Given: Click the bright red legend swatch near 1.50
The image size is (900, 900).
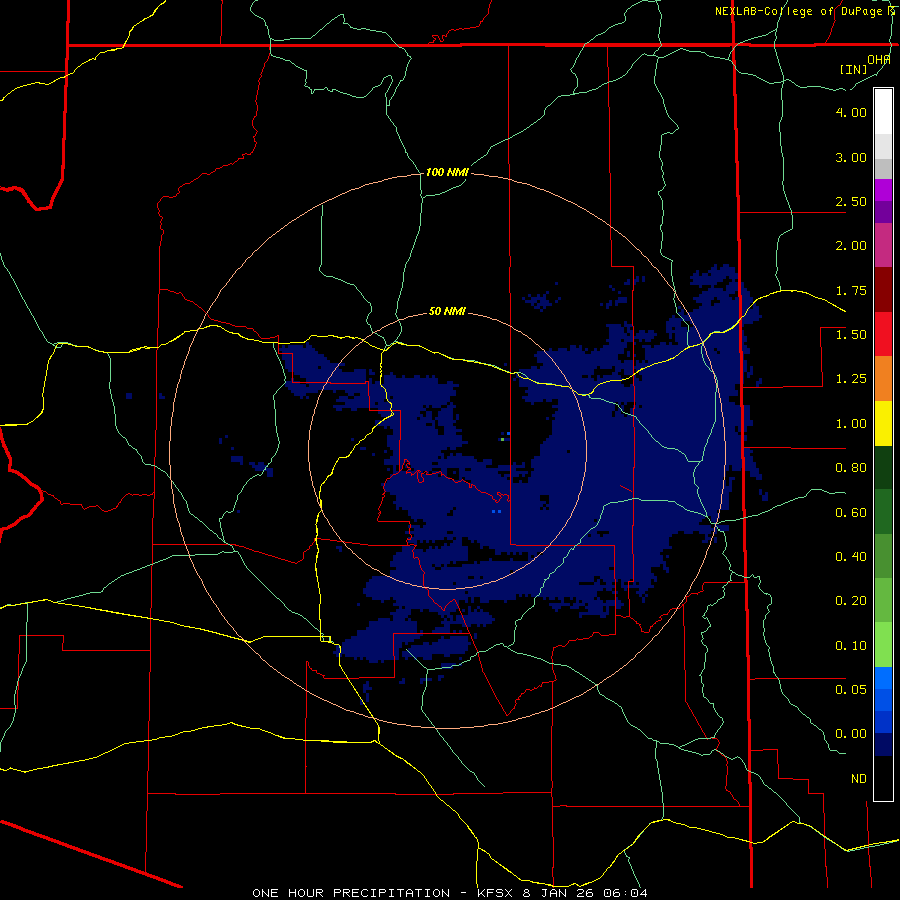Looking at the screenshot, I should (x=883, y=334).
